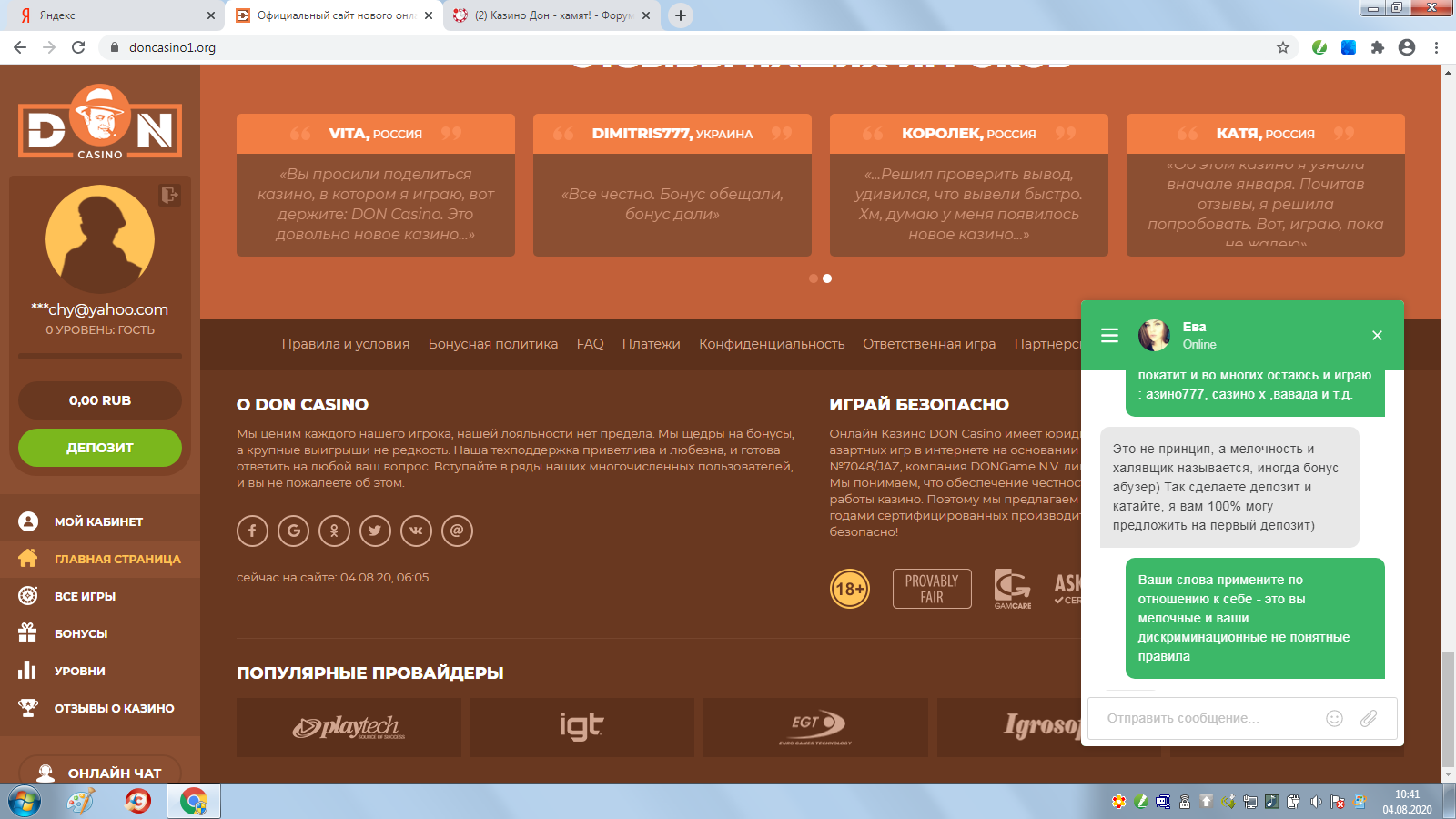
Task: Open the FAQ footer link
Action: pos(590,344)
